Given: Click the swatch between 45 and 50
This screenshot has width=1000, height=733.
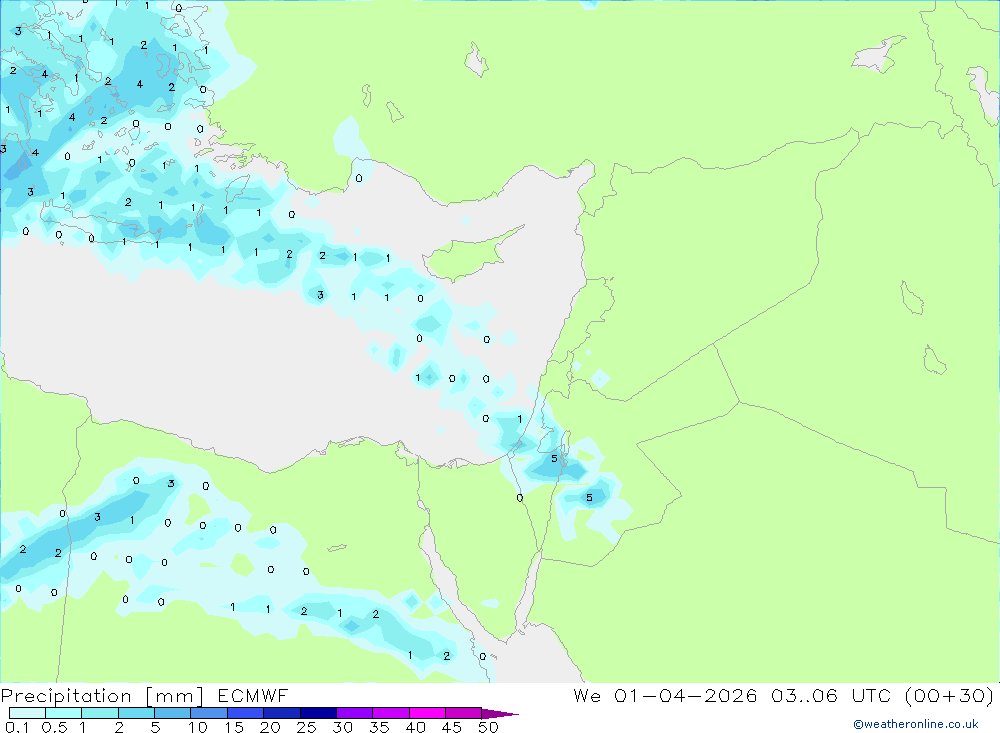Looking at the screenshot, I should click(463, 713).
